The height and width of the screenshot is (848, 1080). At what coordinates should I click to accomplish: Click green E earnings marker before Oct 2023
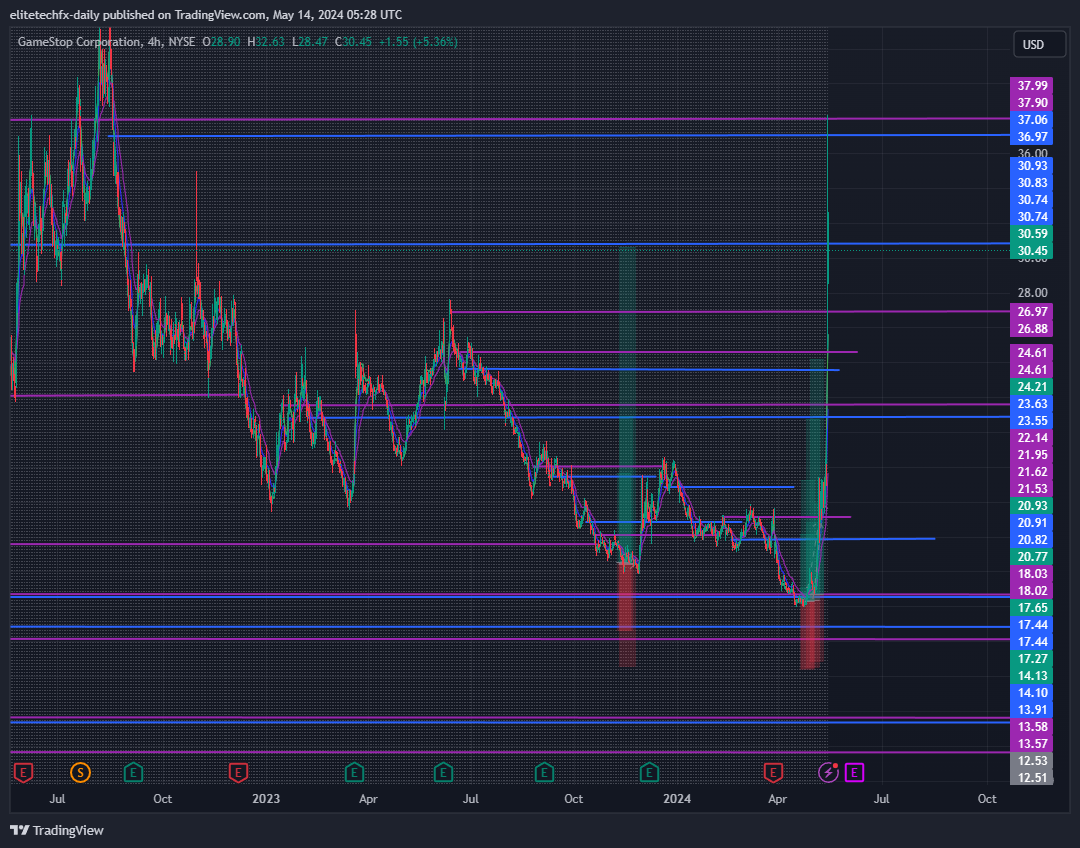(544, 772)
